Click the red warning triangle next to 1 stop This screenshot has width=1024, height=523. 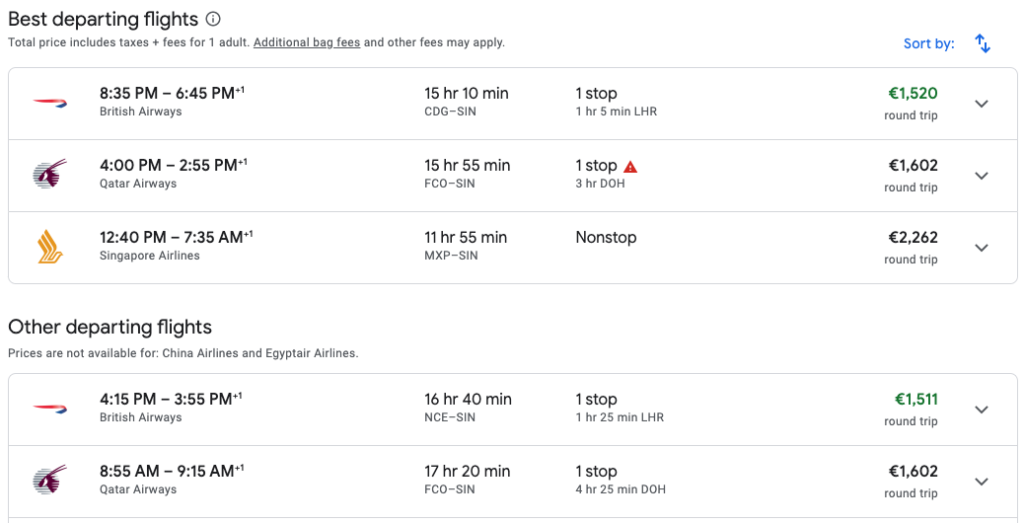coord(630,166)
